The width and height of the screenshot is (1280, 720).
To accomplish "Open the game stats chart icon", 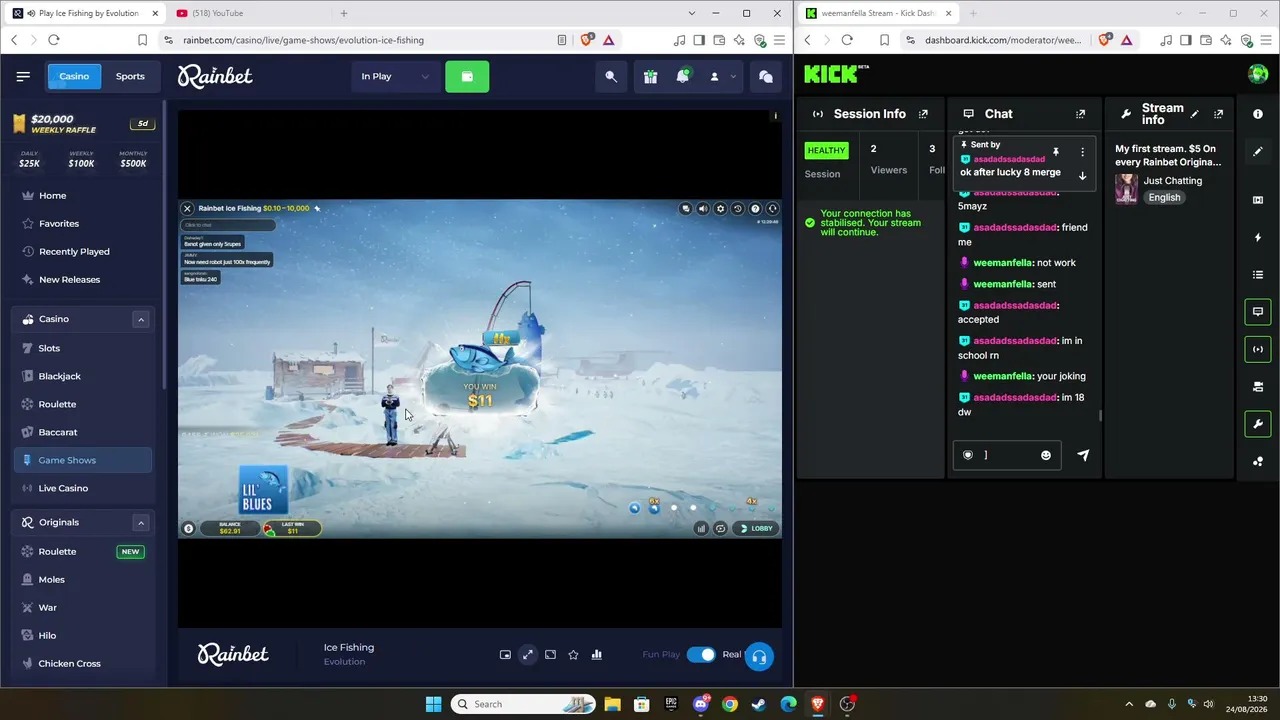I will click(597, 655).
